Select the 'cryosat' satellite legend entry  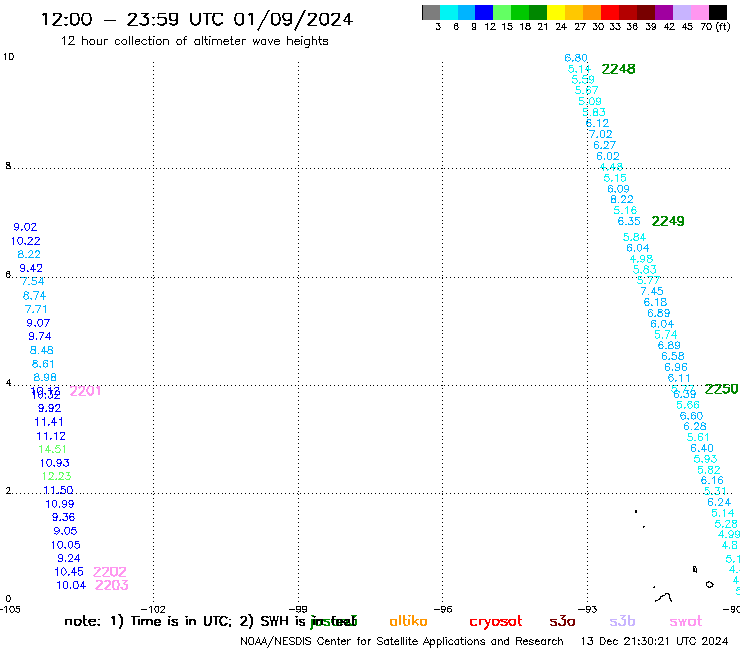click(x=496, y=622)
